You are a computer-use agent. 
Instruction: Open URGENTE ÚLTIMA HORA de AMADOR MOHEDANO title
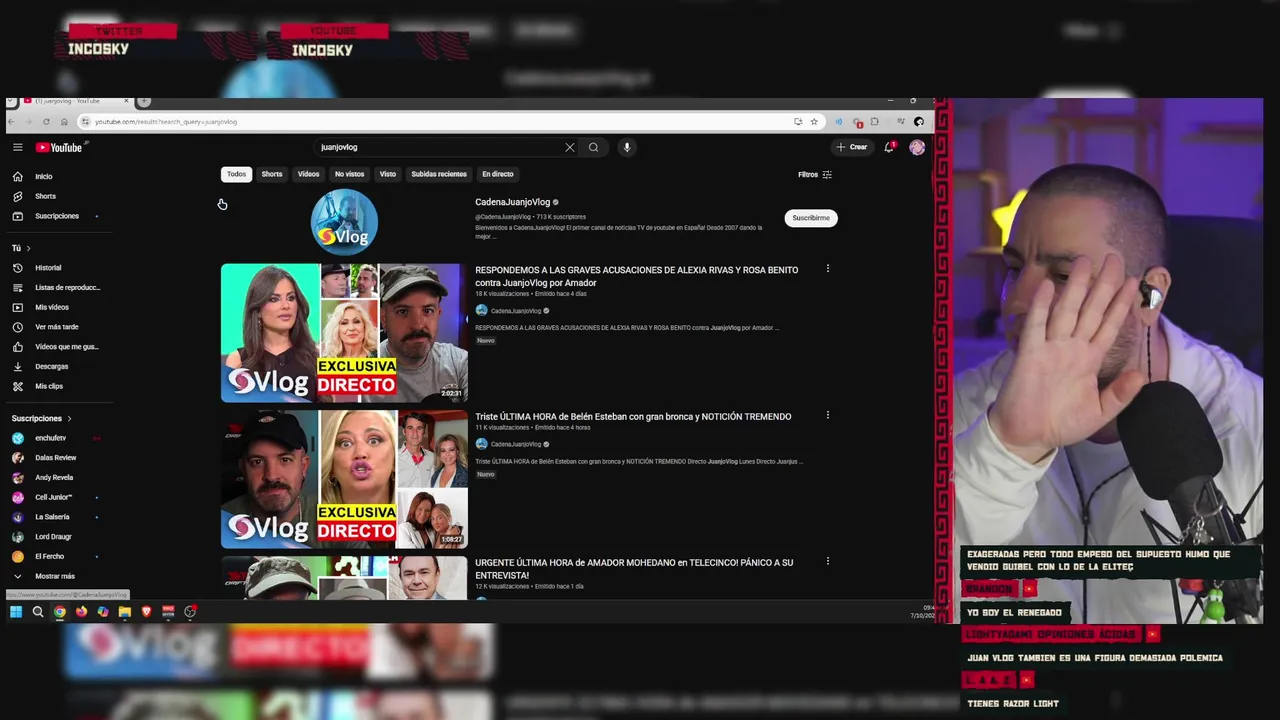coord(634,569)
